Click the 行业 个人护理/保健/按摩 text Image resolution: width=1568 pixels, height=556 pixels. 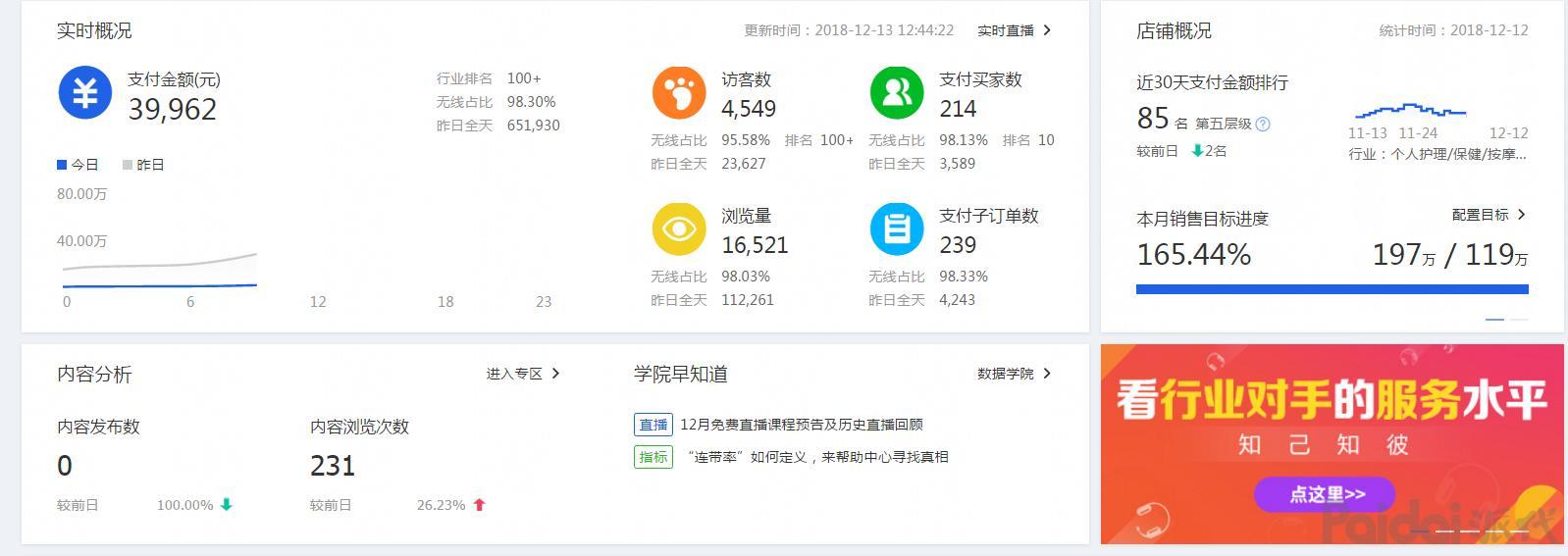click(1437, 154)
